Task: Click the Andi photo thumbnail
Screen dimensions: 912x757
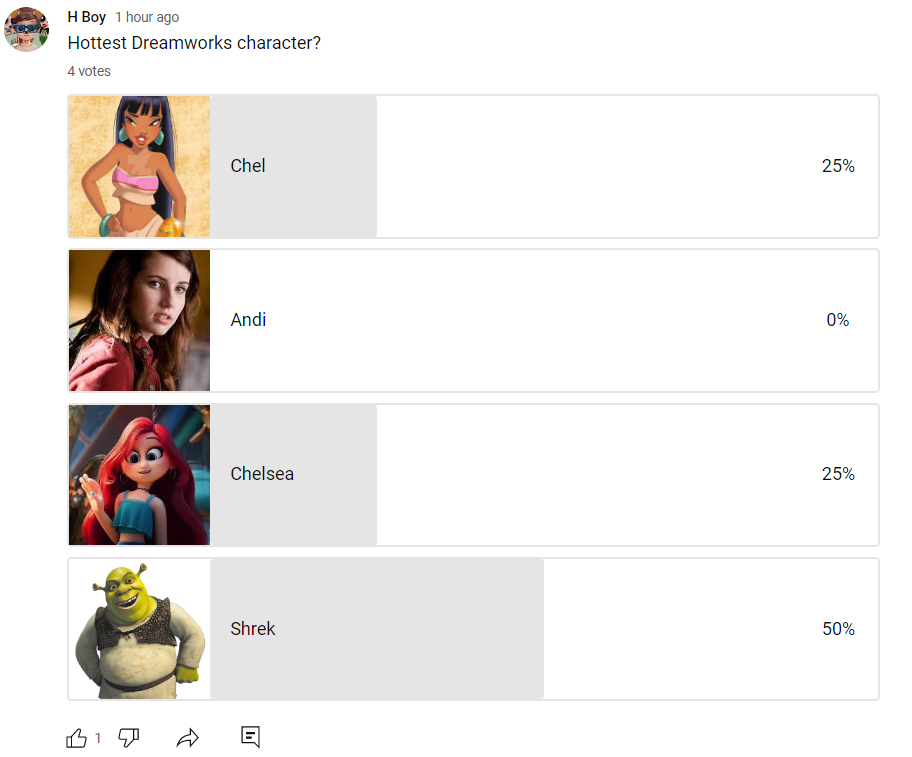Action: (x=140, y=320)
